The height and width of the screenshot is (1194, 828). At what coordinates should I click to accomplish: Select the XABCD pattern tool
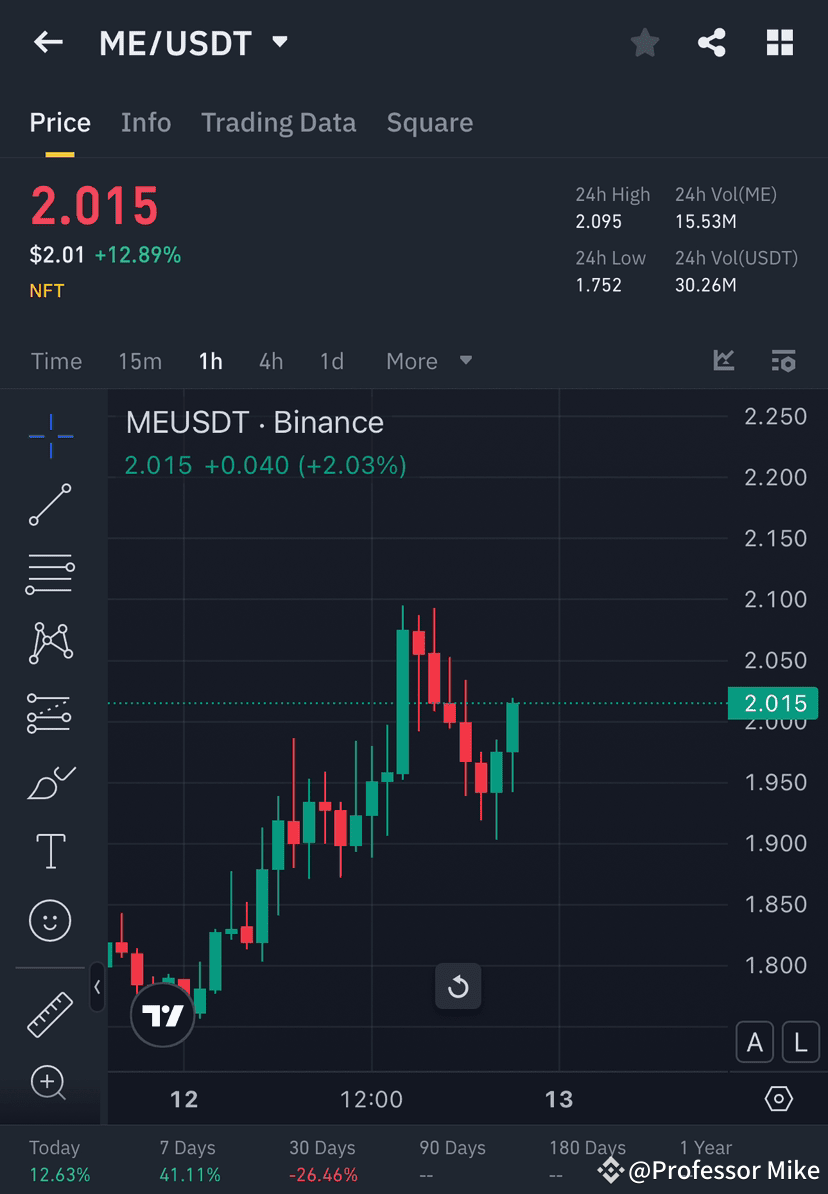(50, 643)
